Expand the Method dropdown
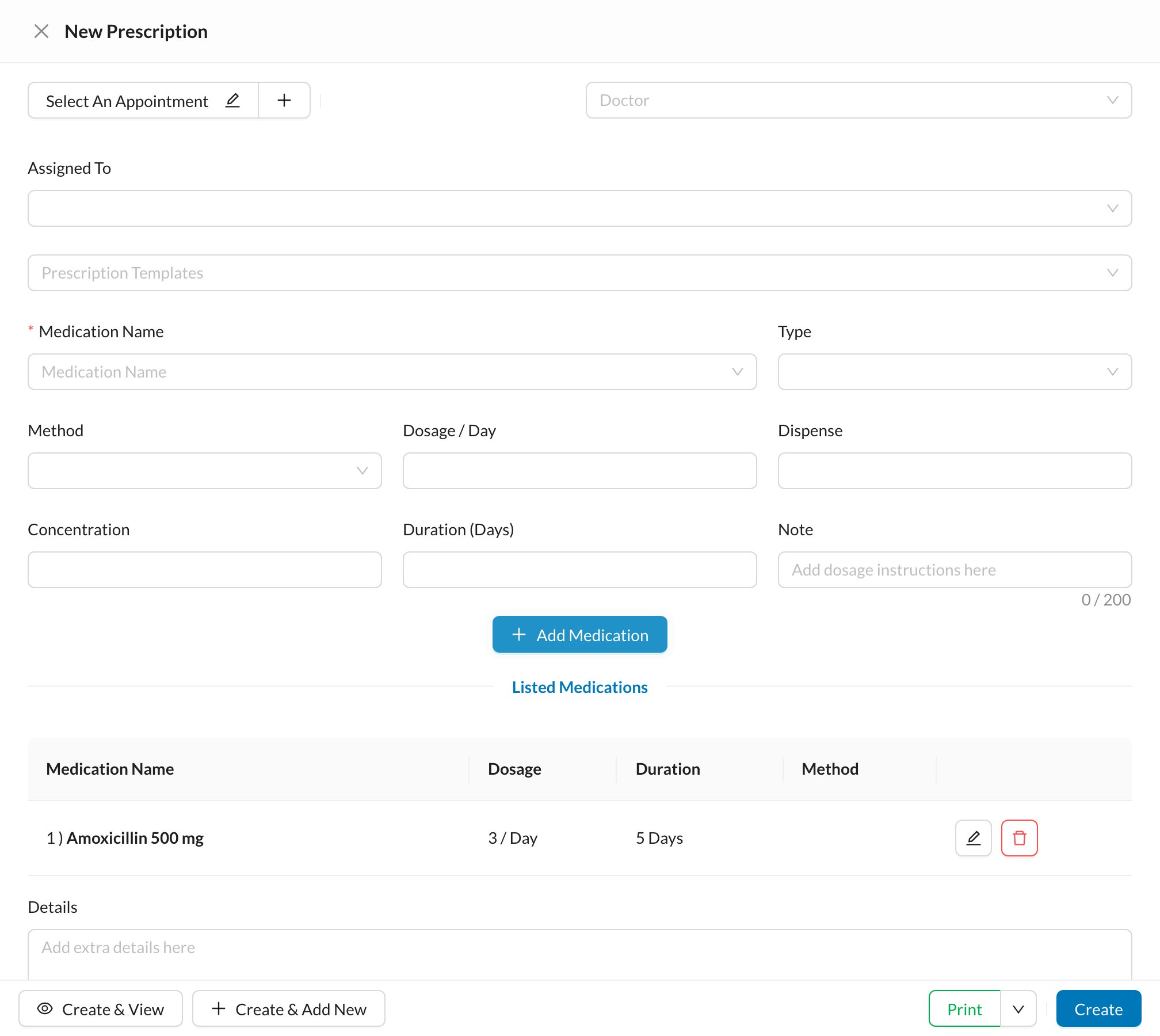1160x1036 pixels. point(204,471)
